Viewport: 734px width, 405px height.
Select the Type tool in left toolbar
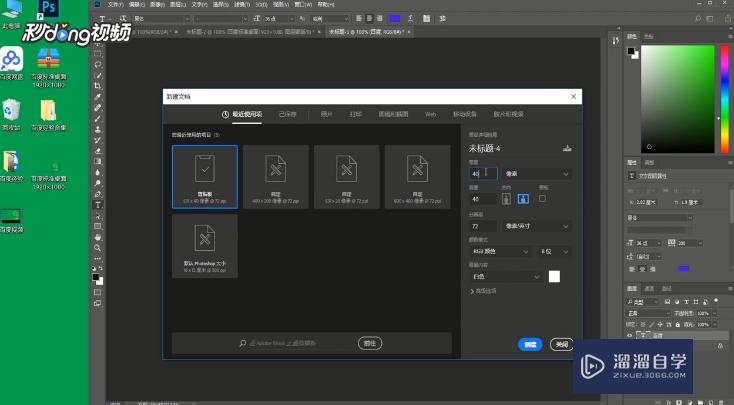coord(97,204)
